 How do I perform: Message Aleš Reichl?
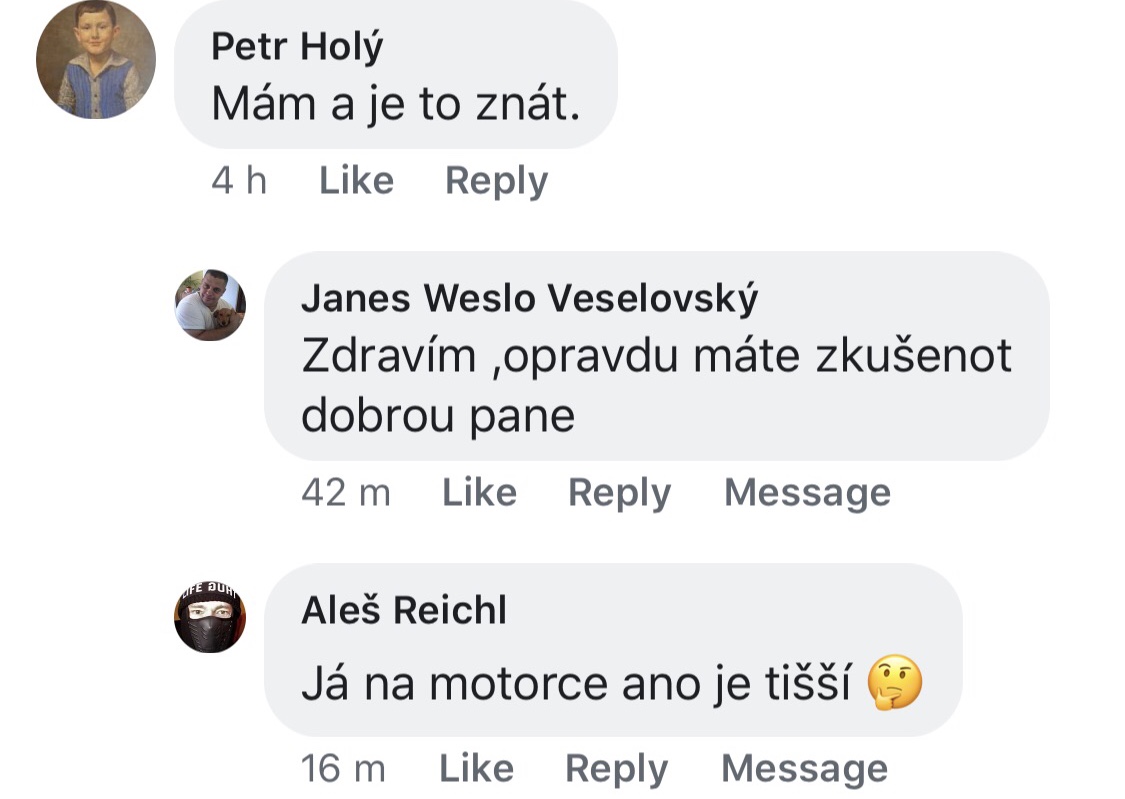pyautogui.click(x=804, y=768)
